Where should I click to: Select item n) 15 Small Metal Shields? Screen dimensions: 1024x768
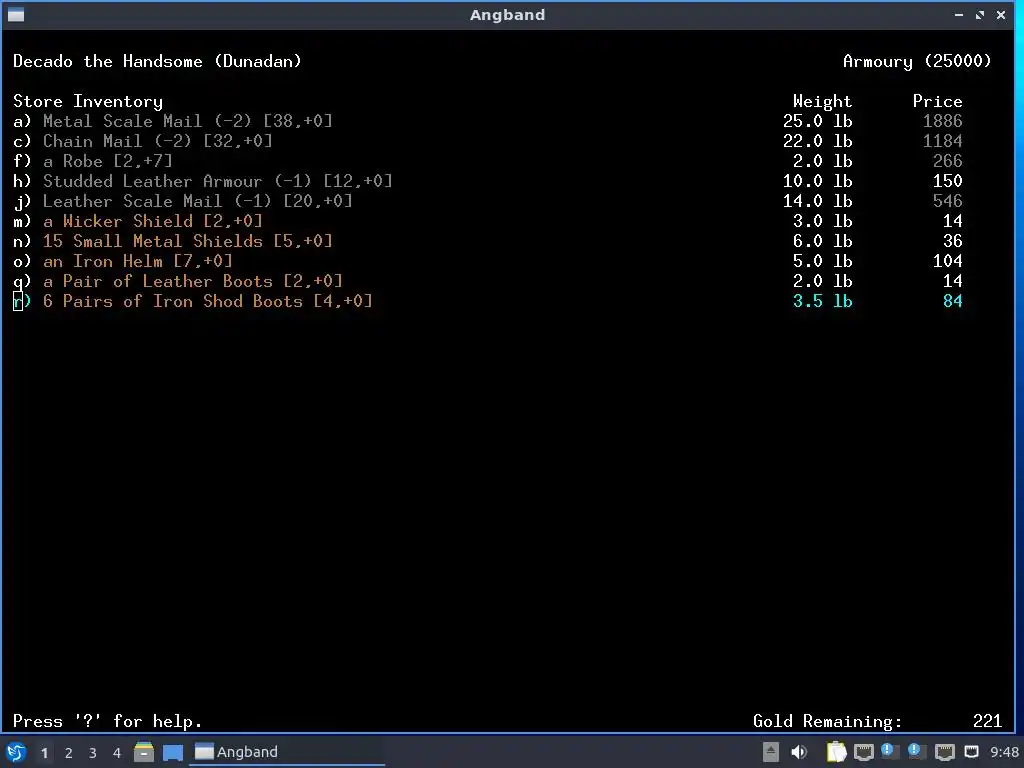click(x=173, y=241)
